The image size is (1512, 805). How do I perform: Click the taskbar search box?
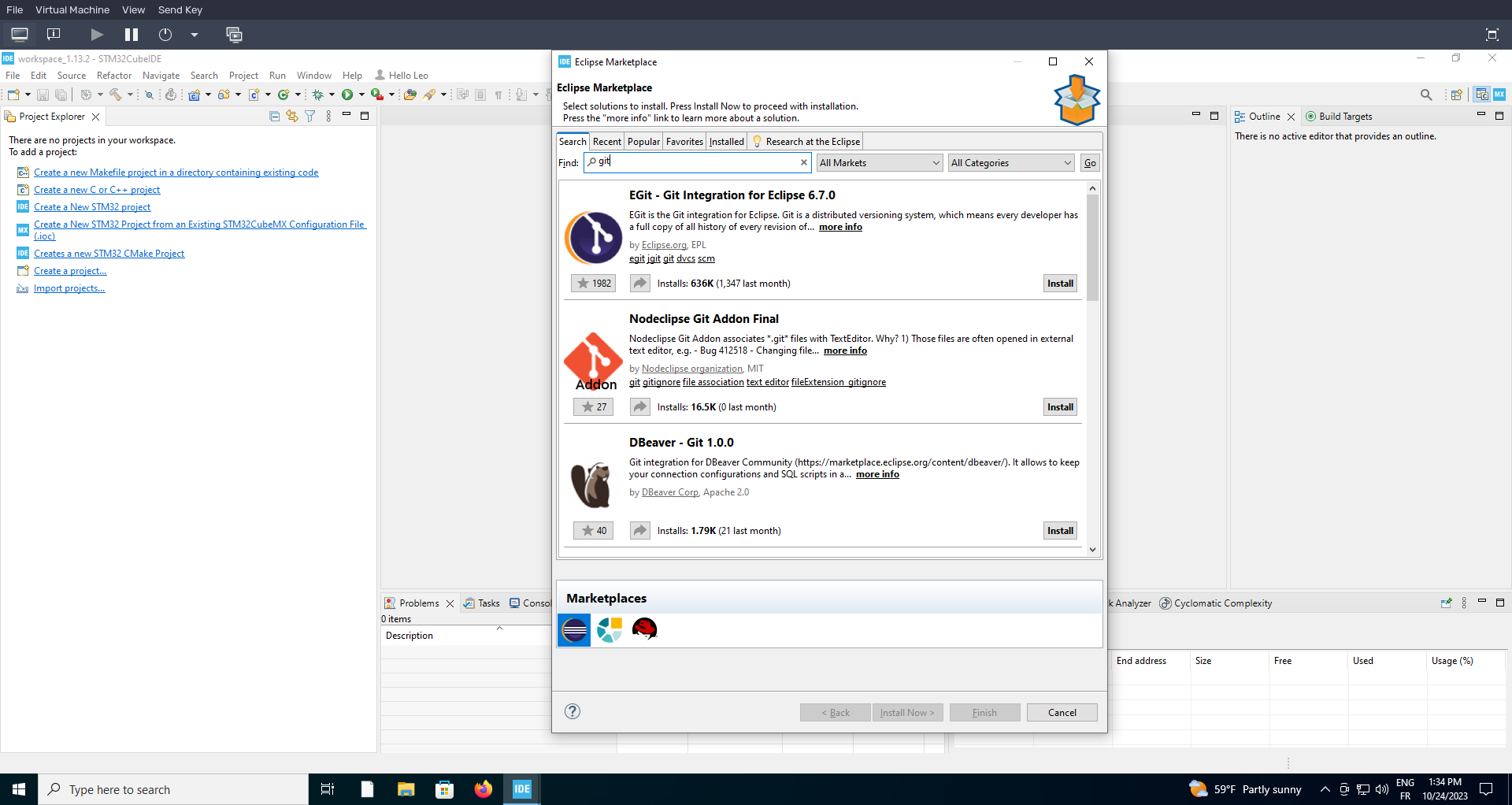[x=173, y=789]
